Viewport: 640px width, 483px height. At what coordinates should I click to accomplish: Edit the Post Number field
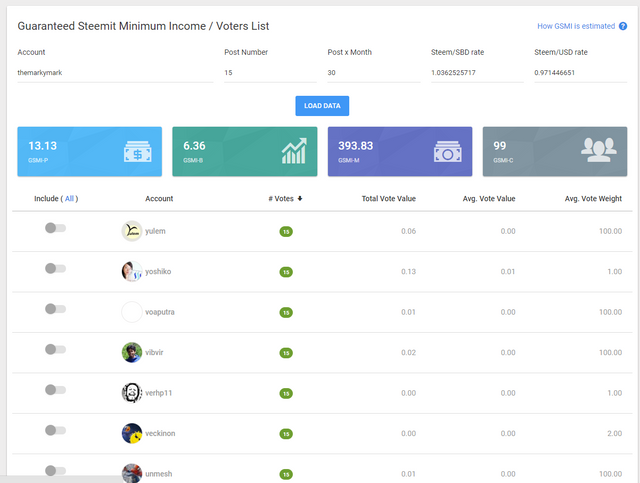(270, 73)
